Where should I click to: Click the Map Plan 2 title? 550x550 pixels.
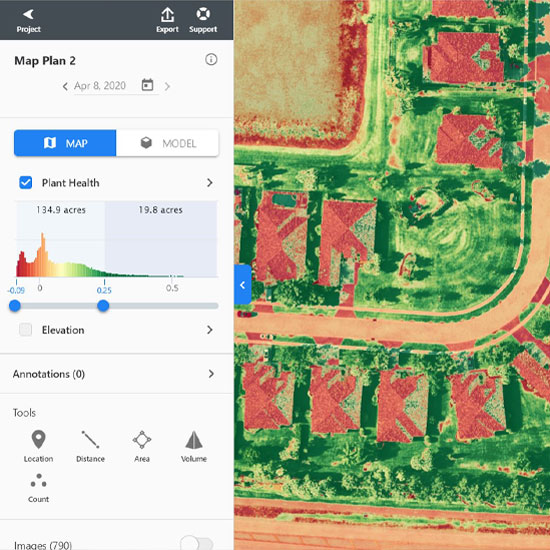coord(45,61)
